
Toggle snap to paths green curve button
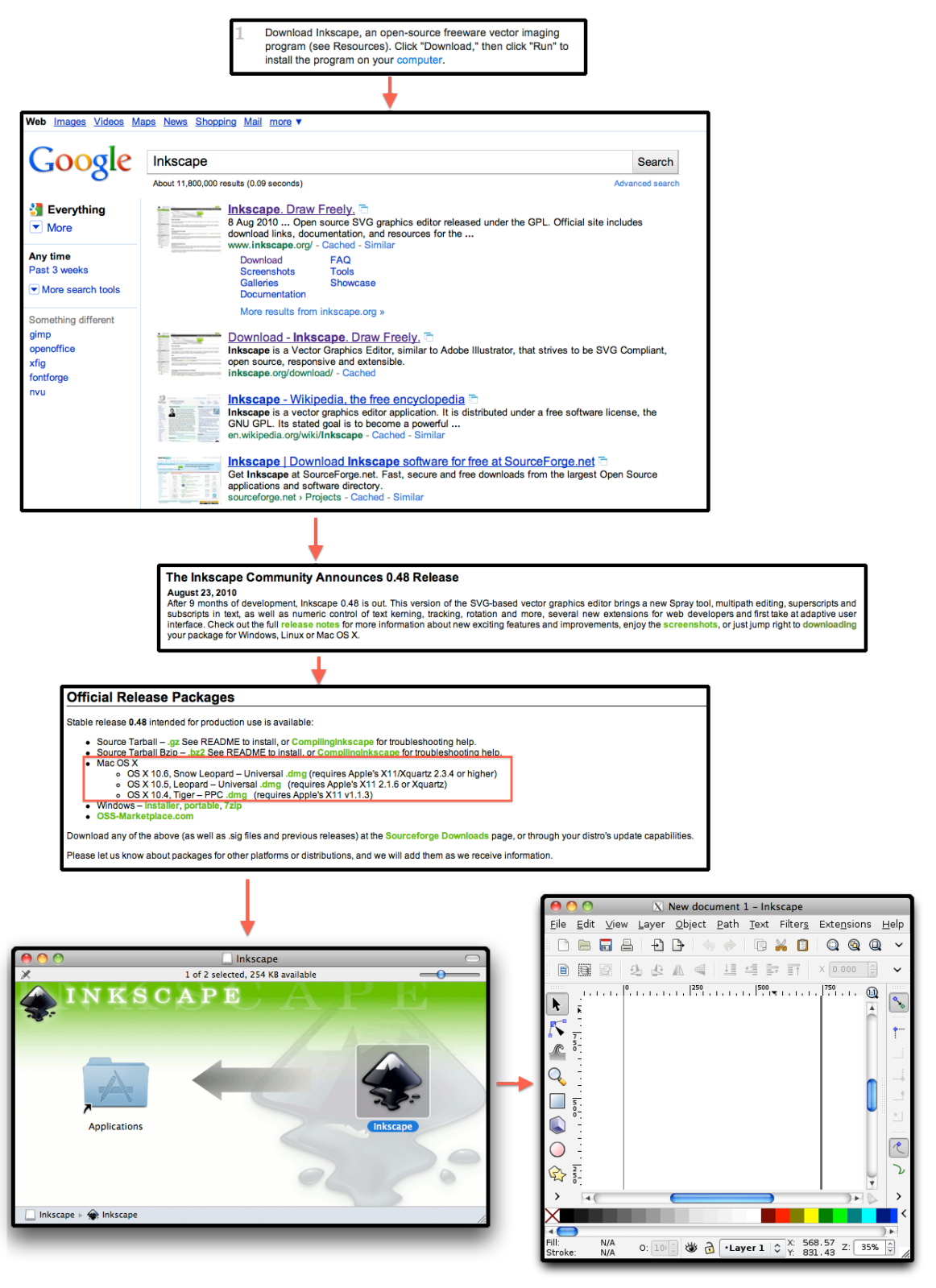click(898, 1170)
